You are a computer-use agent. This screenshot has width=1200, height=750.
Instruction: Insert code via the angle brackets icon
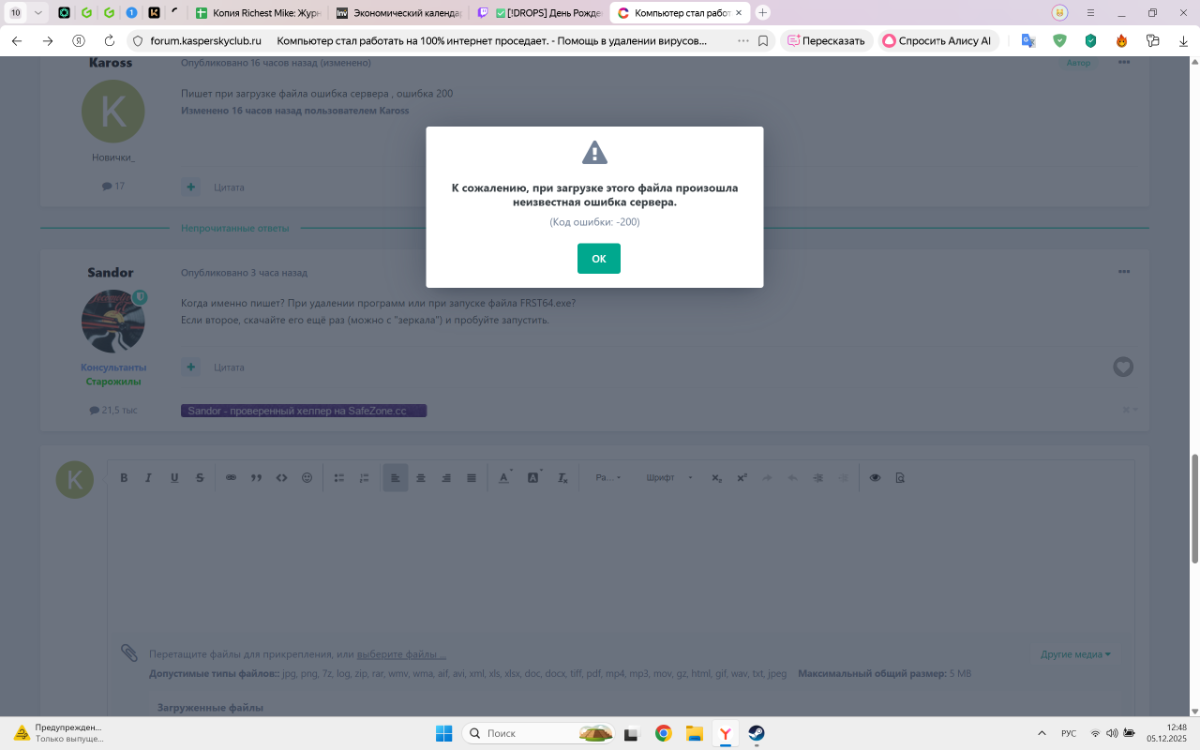(282, 478)
